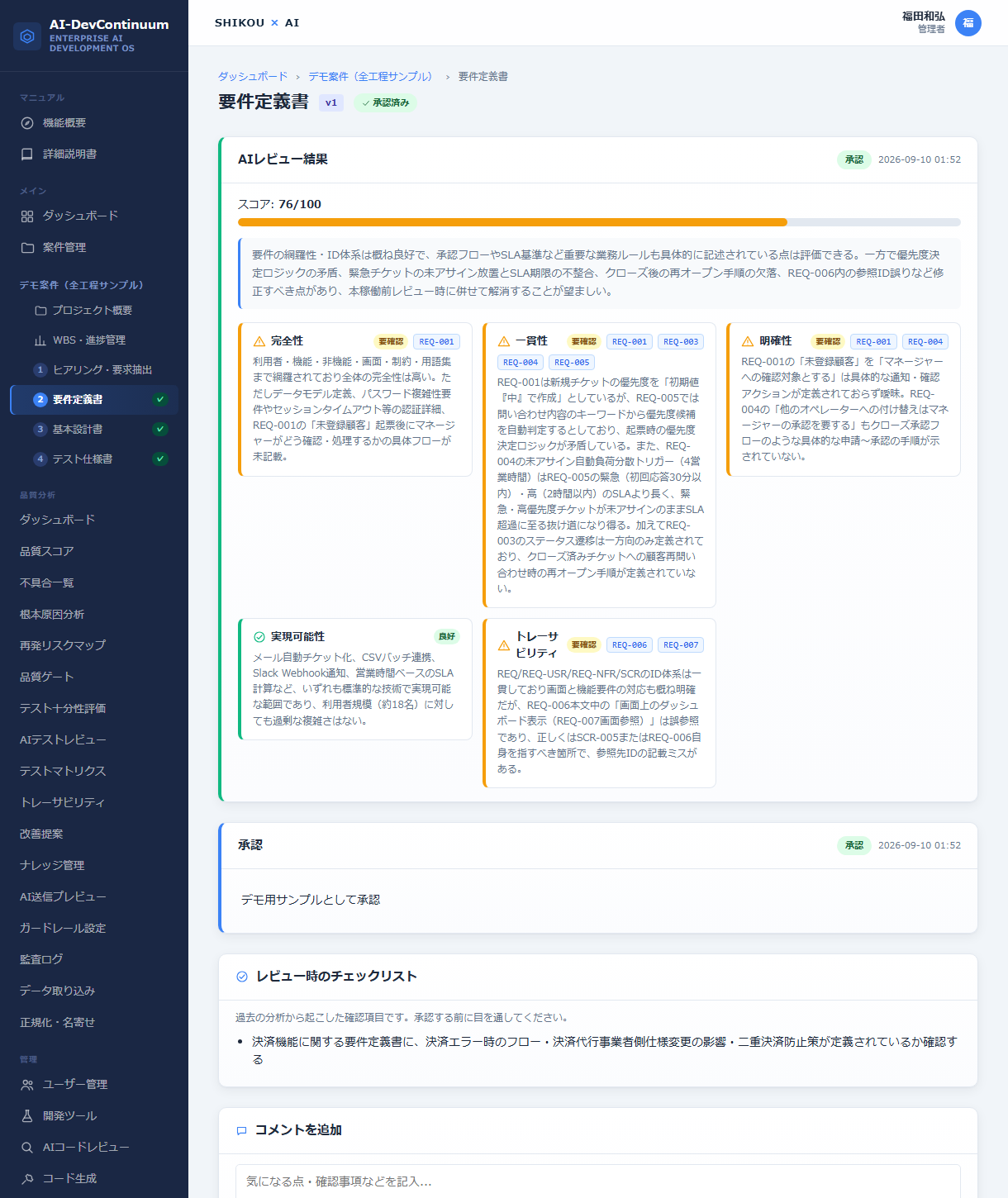1008x1198 pixels.
Task: Open データ取り込み menu item
Action: [x=57, y=991]
